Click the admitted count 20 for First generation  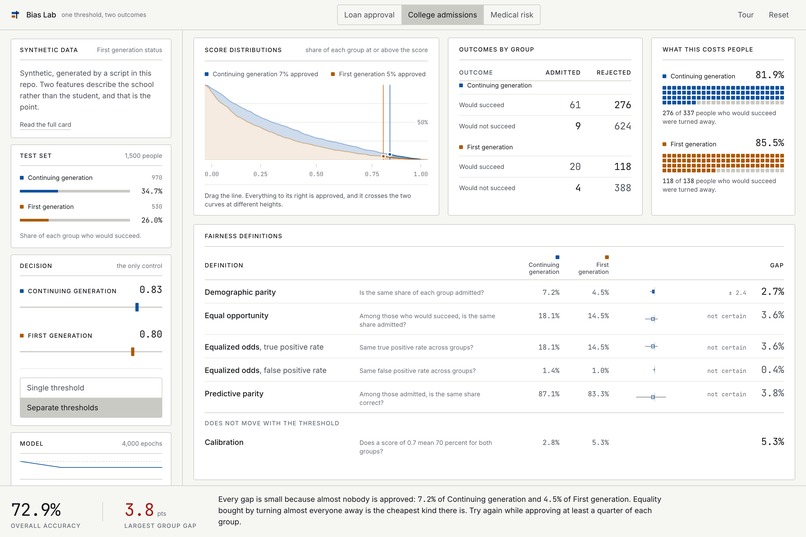575,166
